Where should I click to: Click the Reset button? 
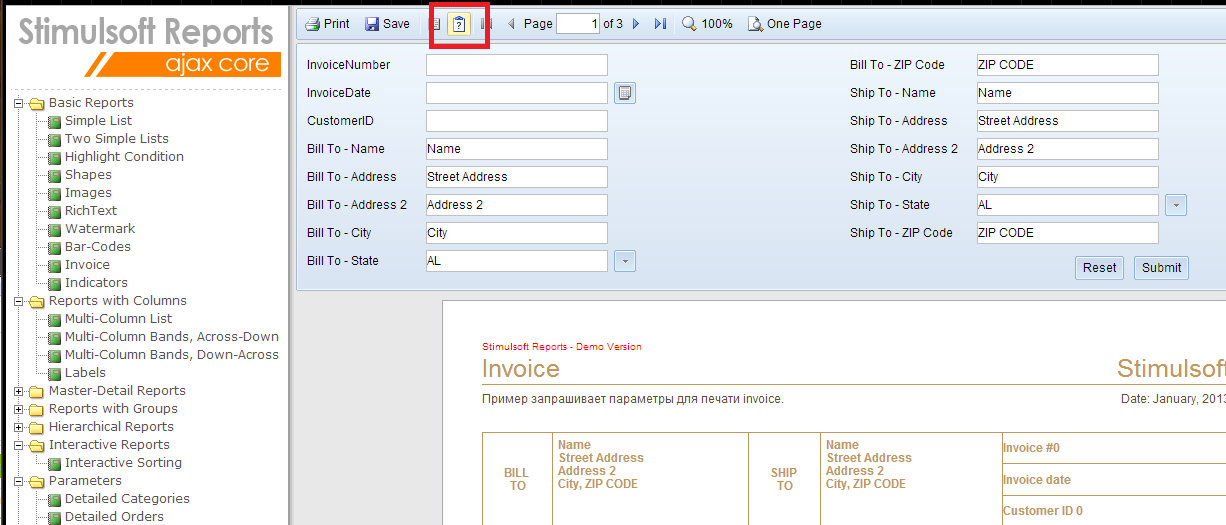pyautogui.click(x=1100, y=268)
